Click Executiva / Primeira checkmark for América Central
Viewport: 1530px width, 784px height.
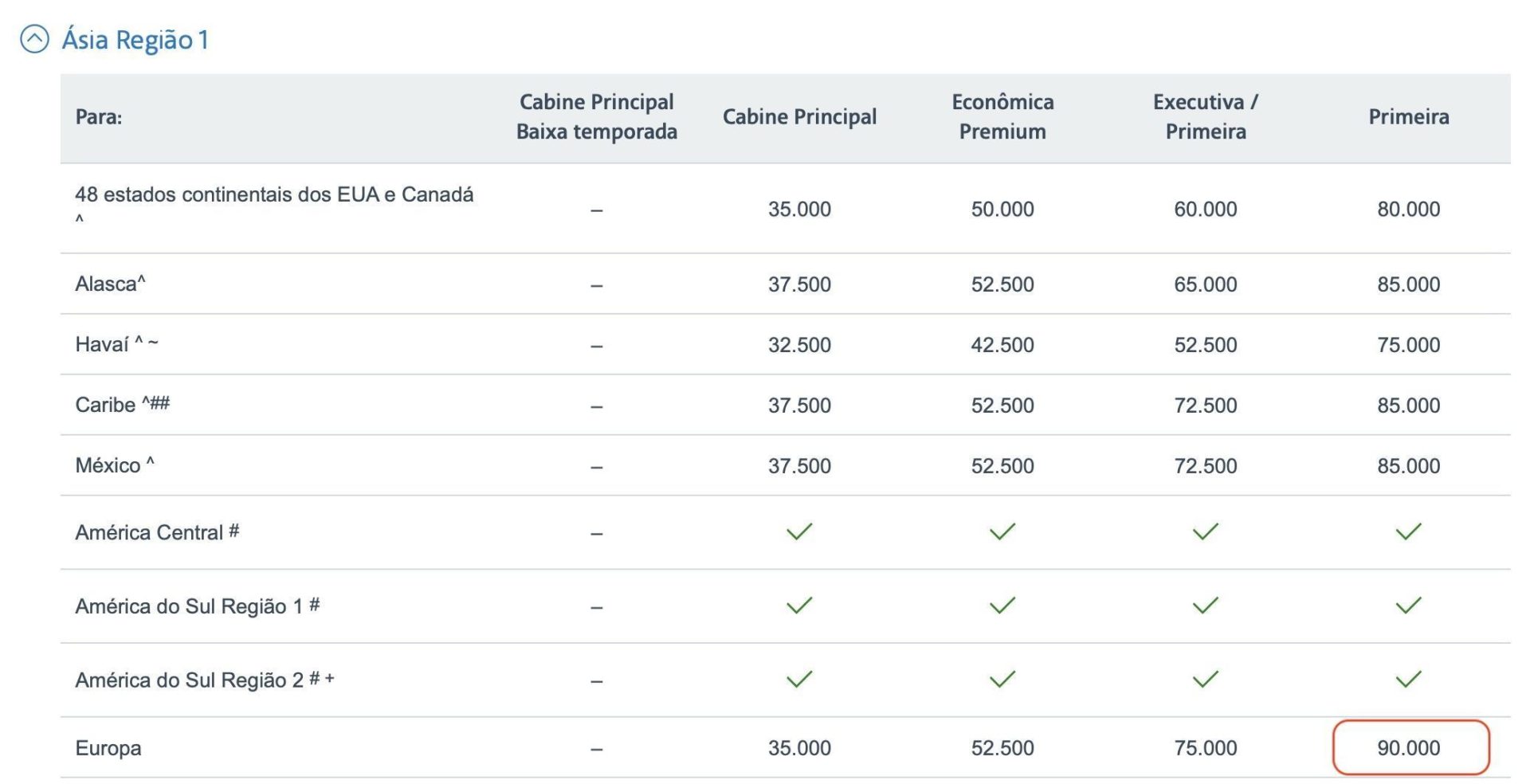1206,531
